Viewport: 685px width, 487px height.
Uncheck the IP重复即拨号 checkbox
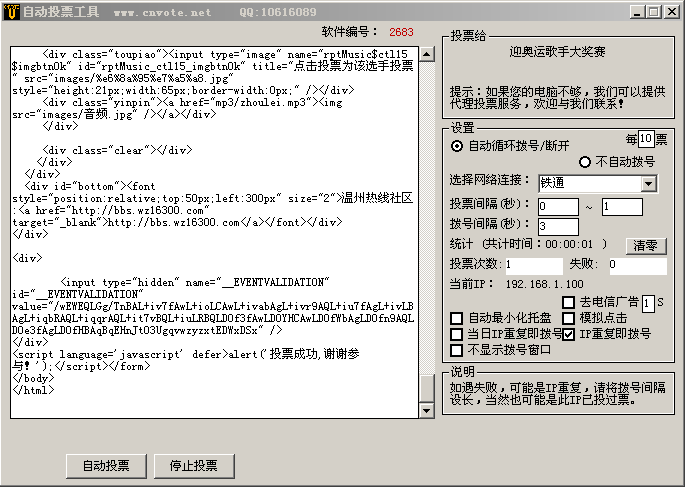coord(568,334)
